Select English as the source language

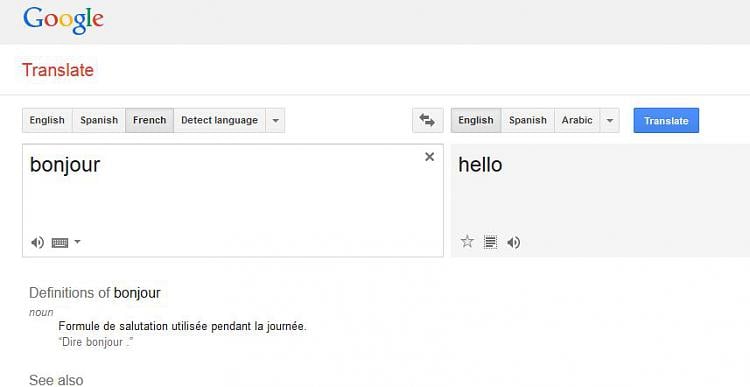pyautogui.click(x=47, y=120)
